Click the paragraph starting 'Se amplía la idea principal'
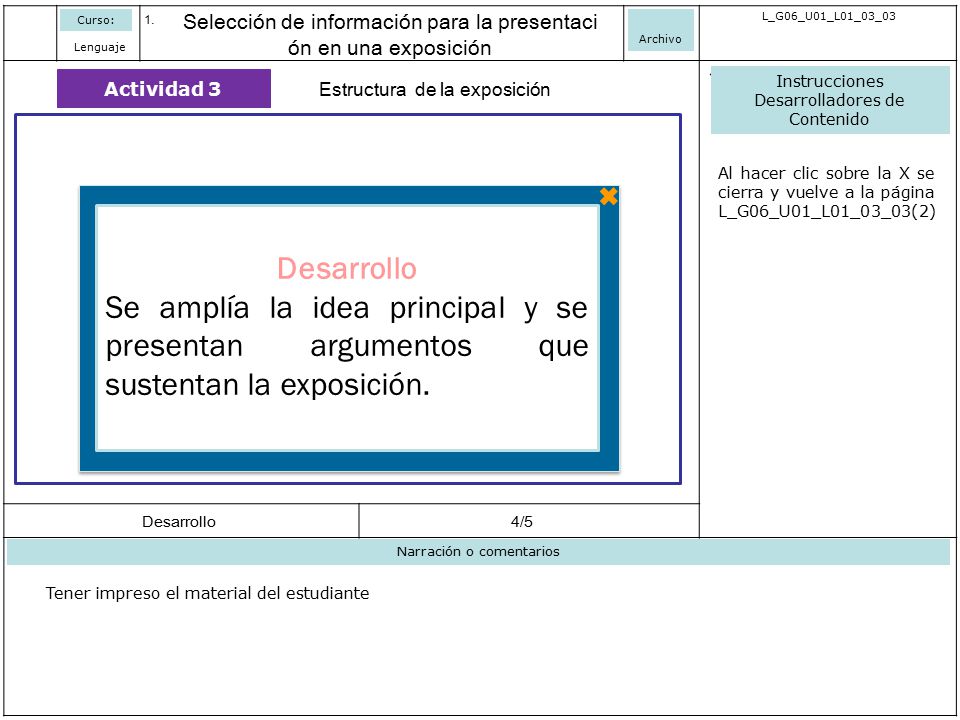 347,347
